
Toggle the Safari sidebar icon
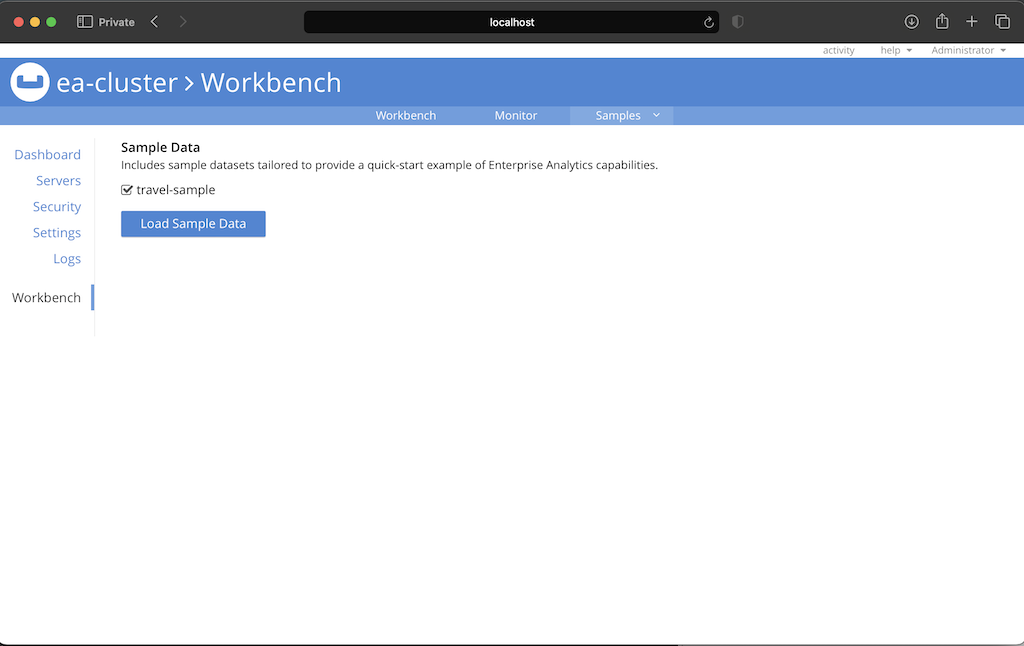click(85, 22)
